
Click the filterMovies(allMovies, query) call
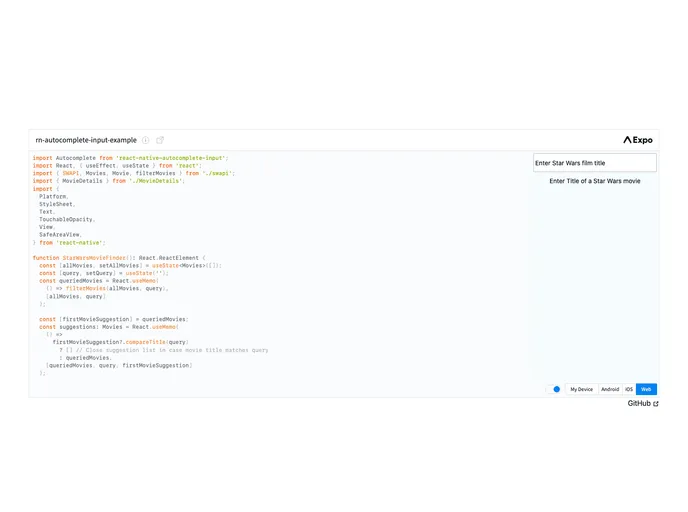coord(116,289)
